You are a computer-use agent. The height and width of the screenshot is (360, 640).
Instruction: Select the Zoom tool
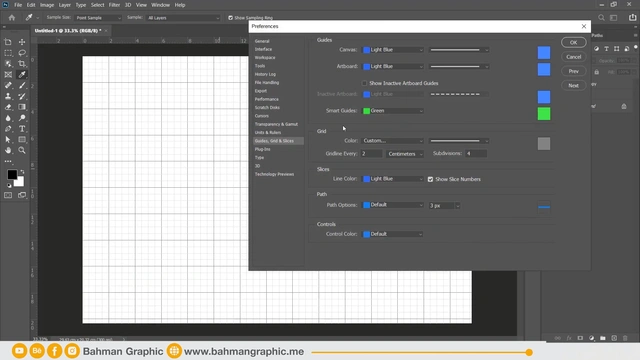click(x=22, y=151)
